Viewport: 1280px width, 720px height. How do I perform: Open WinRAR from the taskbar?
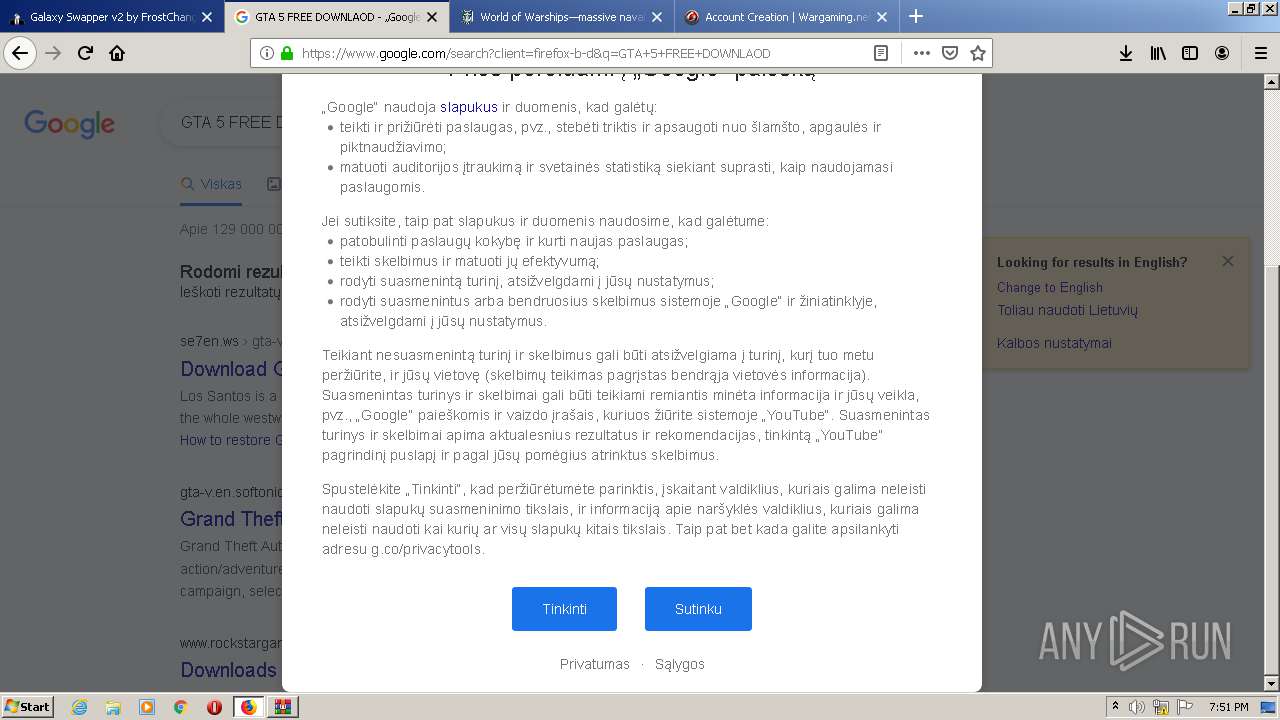(283, 707)
